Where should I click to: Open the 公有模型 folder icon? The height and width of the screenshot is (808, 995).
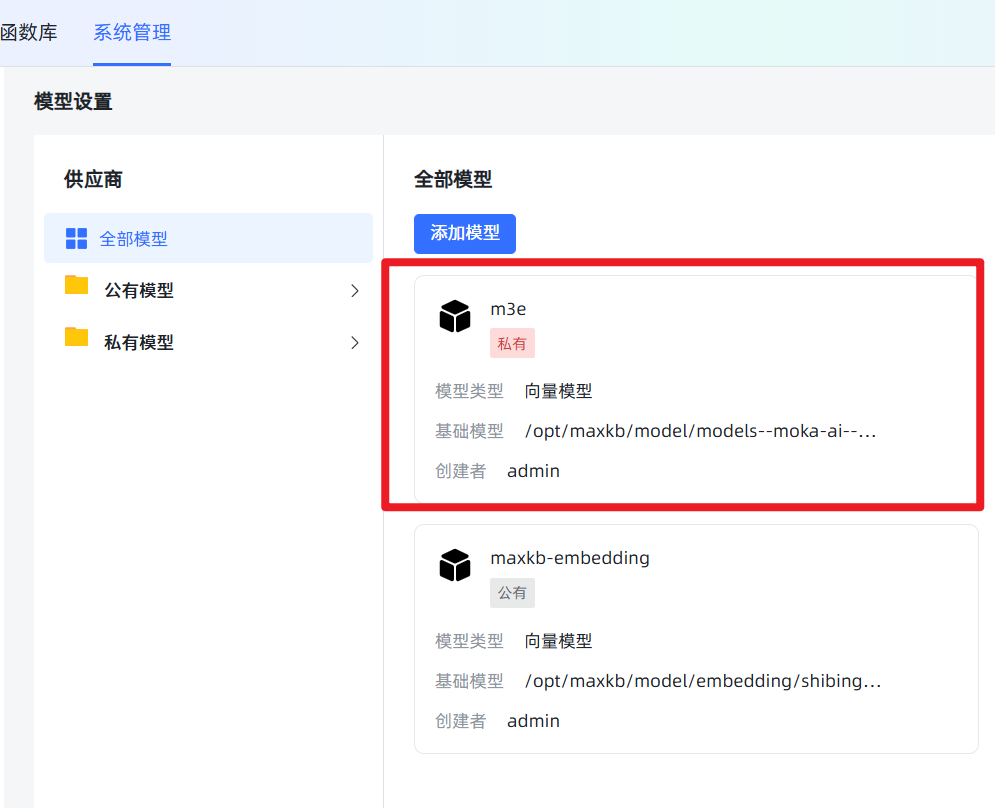[76, 285]
